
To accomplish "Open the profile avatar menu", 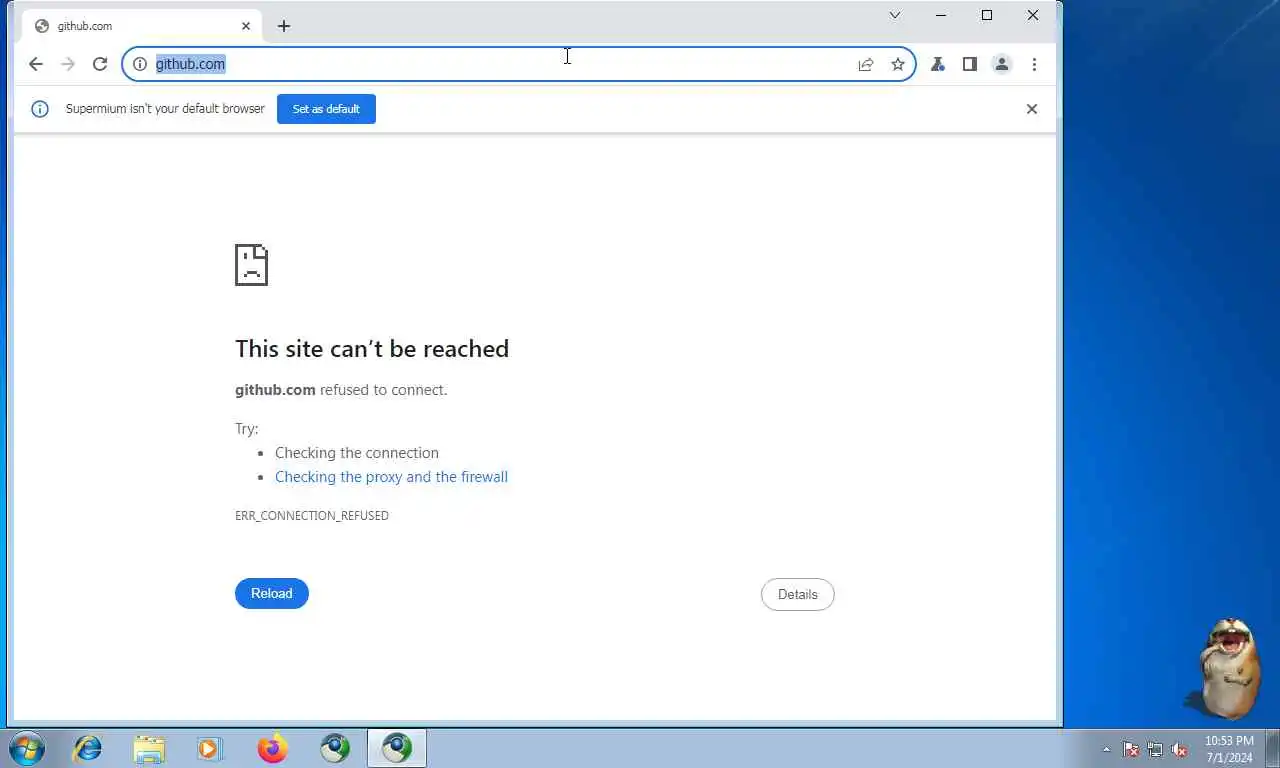I will (x=1002, y=64).
